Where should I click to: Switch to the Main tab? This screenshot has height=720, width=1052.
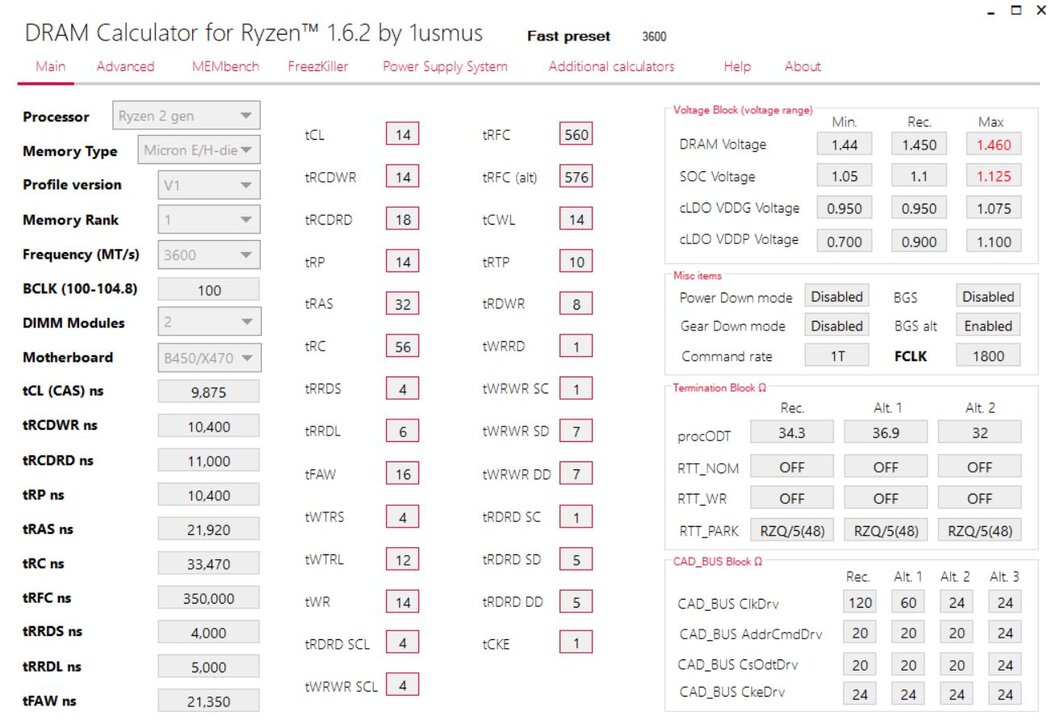[x=50, y=66]
